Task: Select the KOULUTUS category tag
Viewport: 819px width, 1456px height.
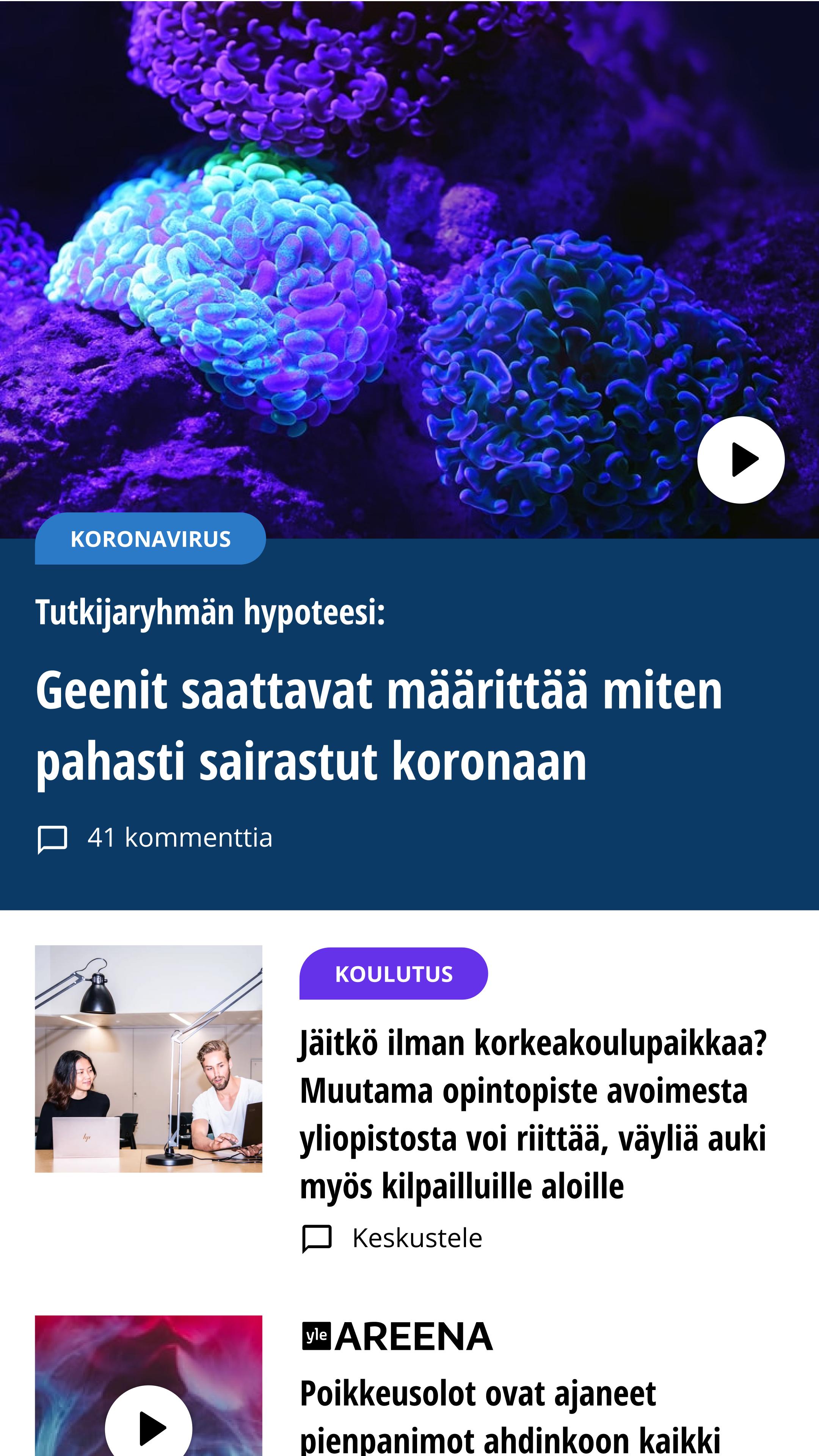Action: click(394, 973)
